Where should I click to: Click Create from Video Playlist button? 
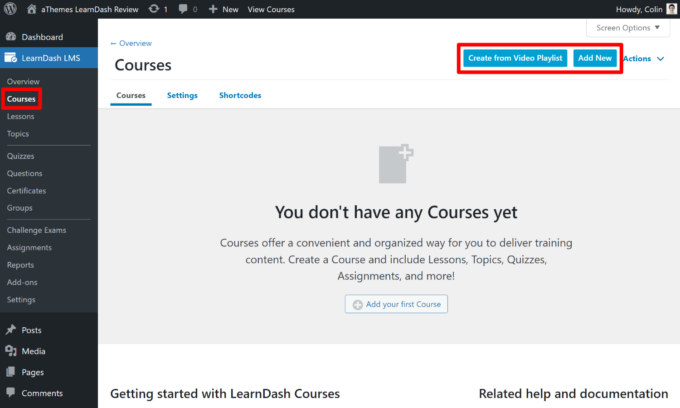pyautogui.click(x=515, y=58)
